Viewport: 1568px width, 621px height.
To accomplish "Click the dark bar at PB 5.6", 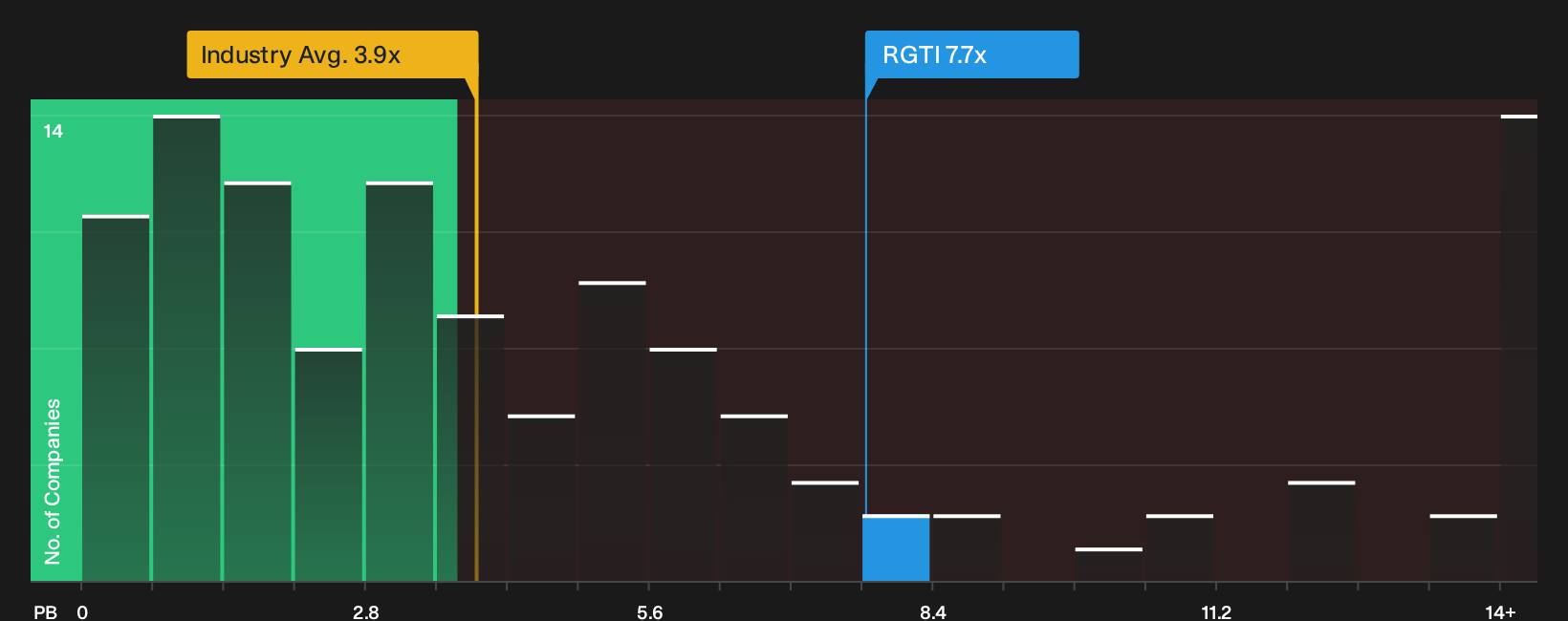I will pyautogui.click(x=683, y=464).
